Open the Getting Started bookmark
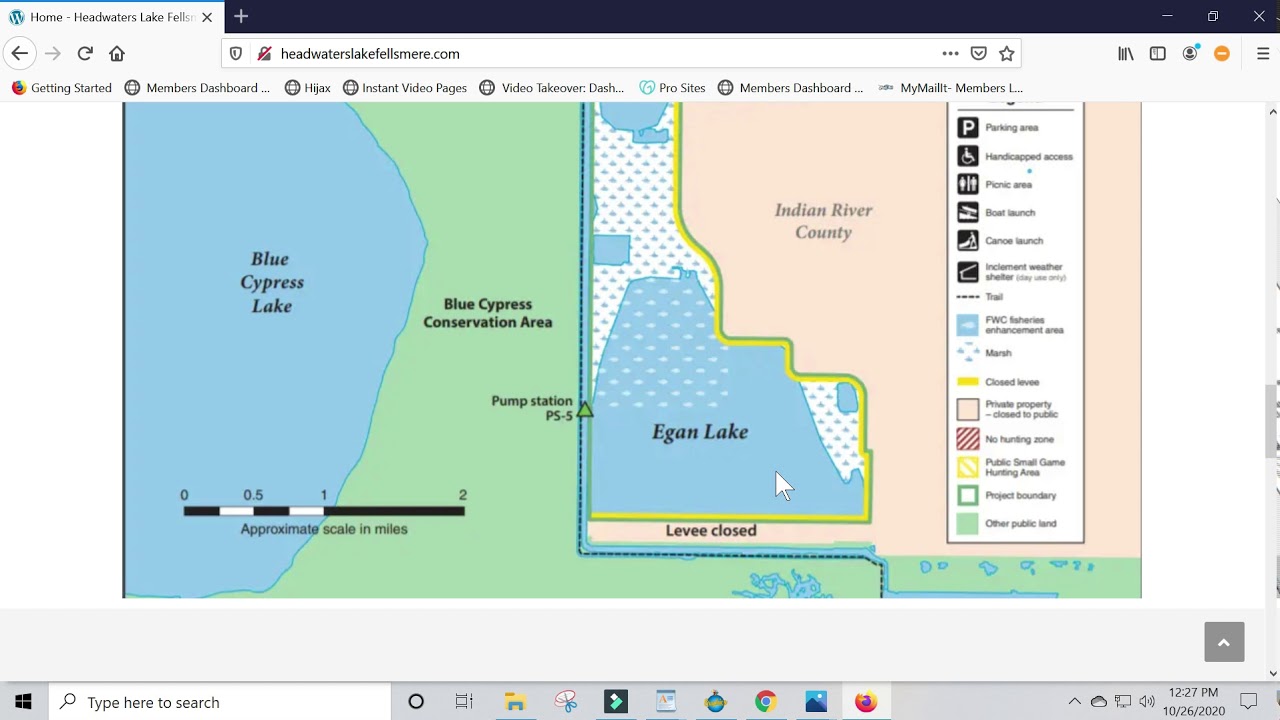Viewport: 1280px width, 720px height. coord(62,88)
